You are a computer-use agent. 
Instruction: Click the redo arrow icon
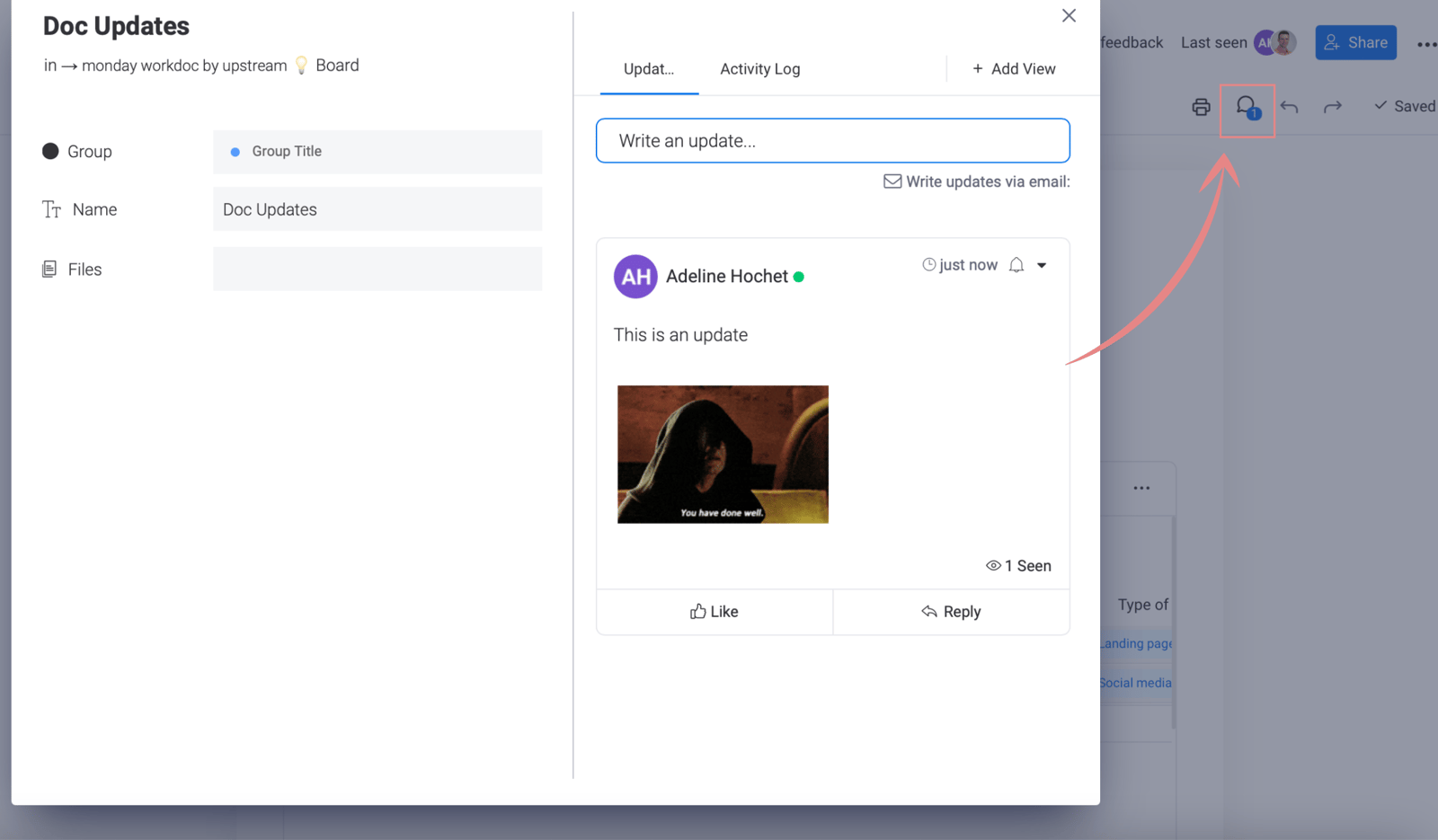(1332, 106)
